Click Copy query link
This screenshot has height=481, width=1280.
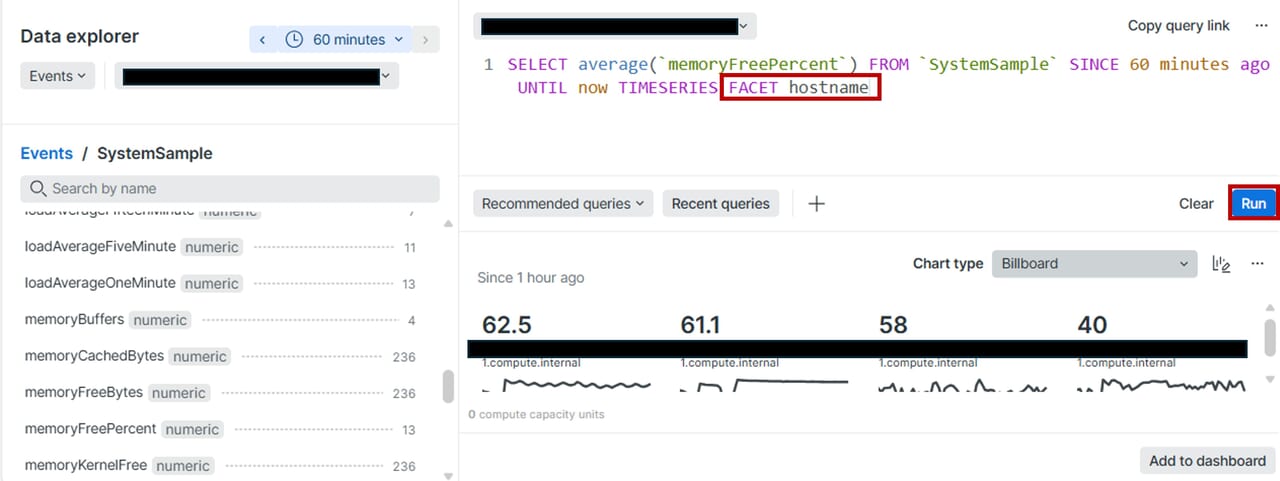click(1178, 26)
